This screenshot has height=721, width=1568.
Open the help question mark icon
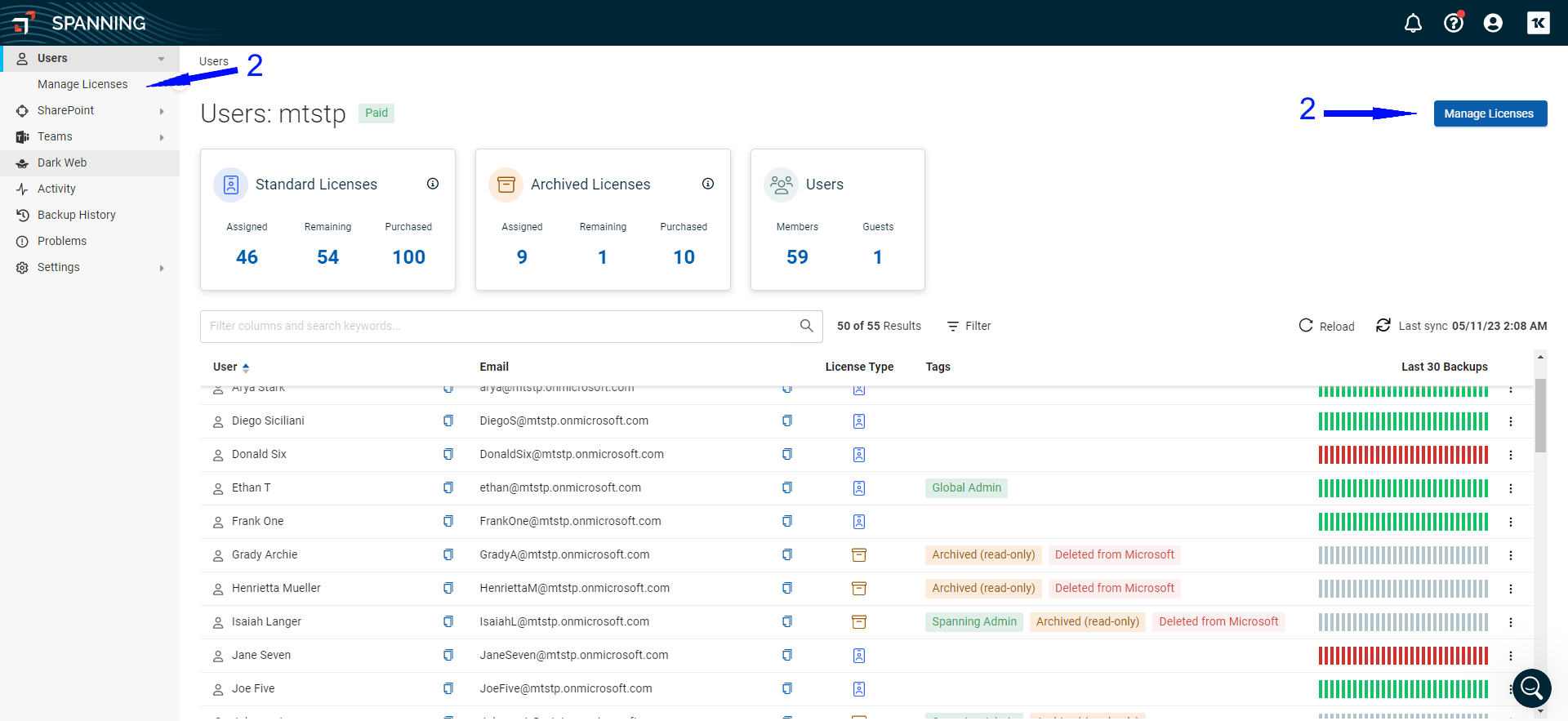coord(1454,23)
